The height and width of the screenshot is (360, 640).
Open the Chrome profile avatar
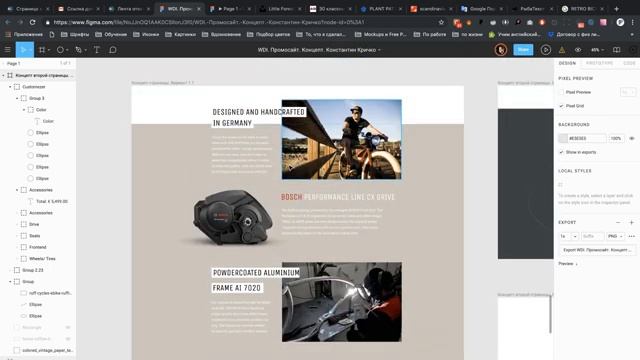point(620,22)
